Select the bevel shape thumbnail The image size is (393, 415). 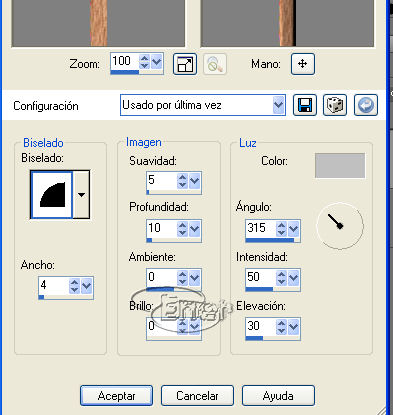pyautogui.click(x=51, y=195)
